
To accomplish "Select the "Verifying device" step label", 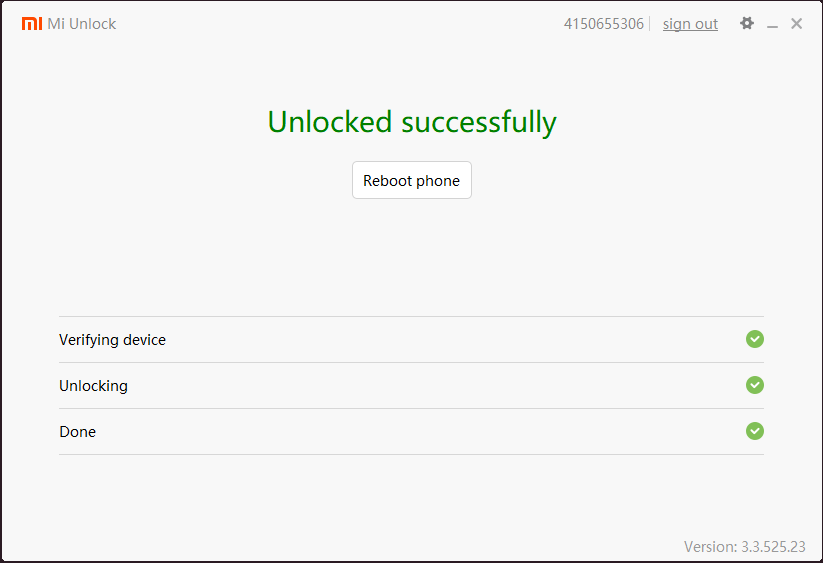I will coord(112,340).
